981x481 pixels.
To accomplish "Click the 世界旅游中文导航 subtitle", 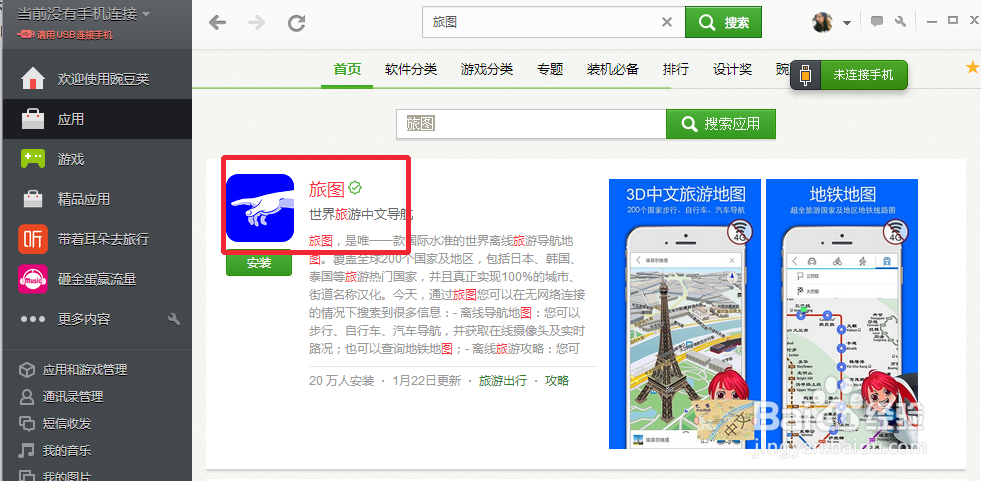I will tap(362, 215).
